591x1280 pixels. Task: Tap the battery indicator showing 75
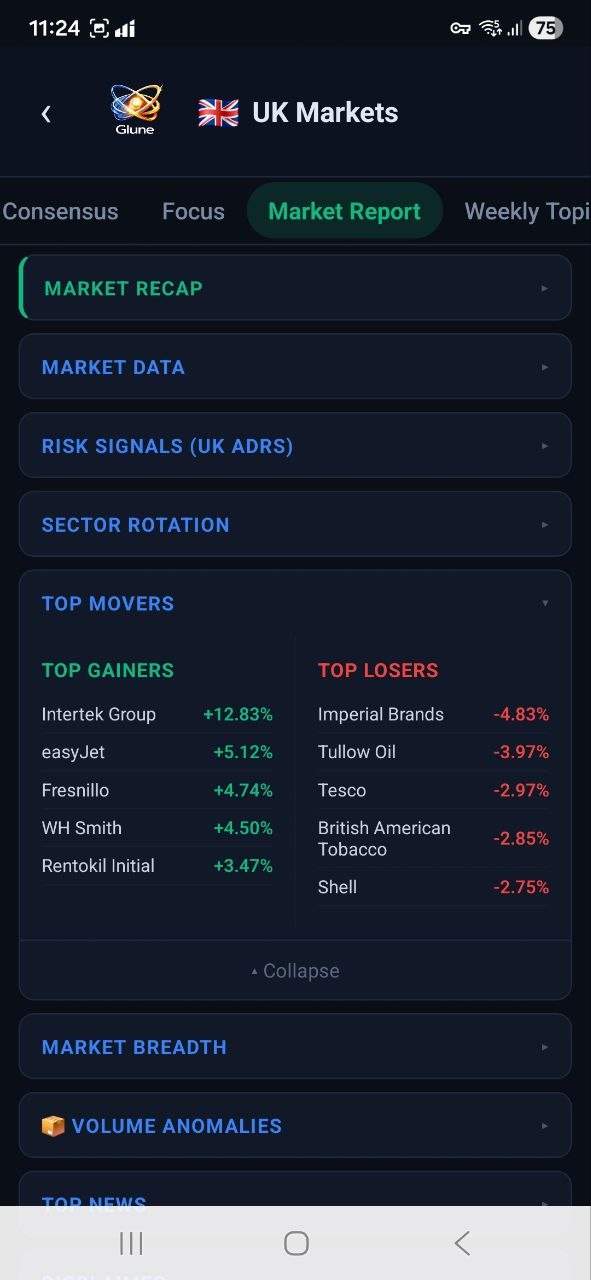pyautogui.click(x=545, y=27)
